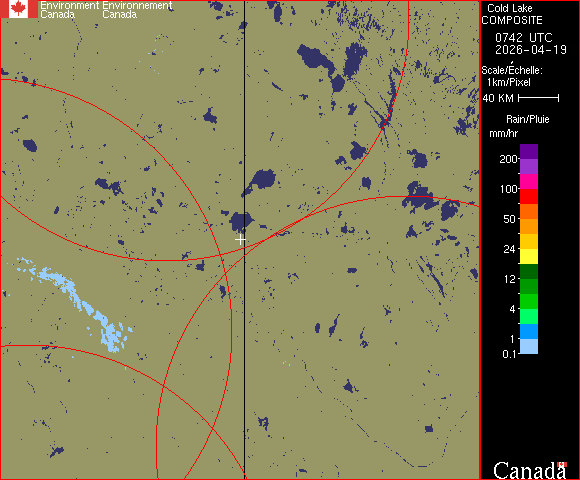Click the 0742 UTC timestamp
Screen dimensions: 580x480
click(524, 38)
